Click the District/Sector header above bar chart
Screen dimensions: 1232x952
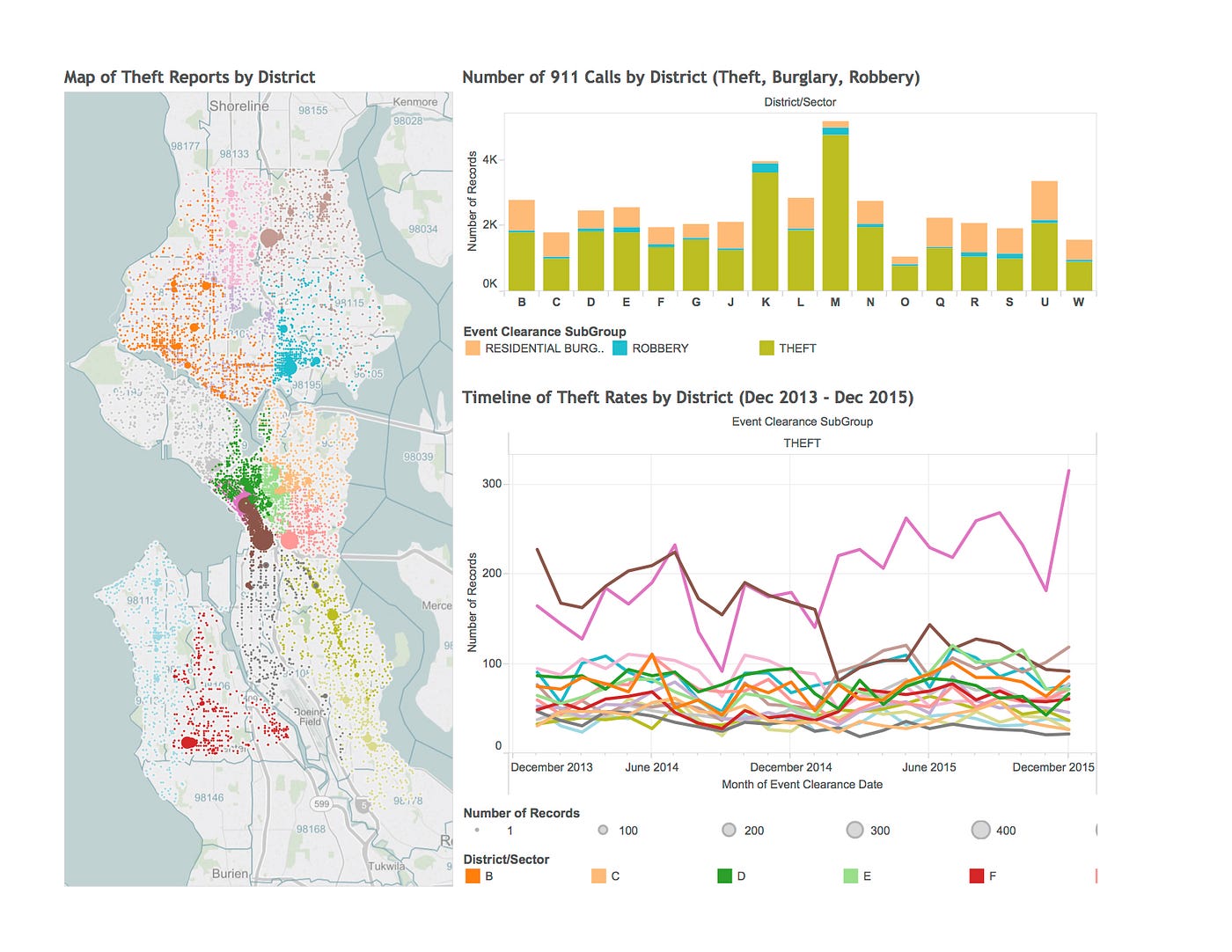coord(800,101)
